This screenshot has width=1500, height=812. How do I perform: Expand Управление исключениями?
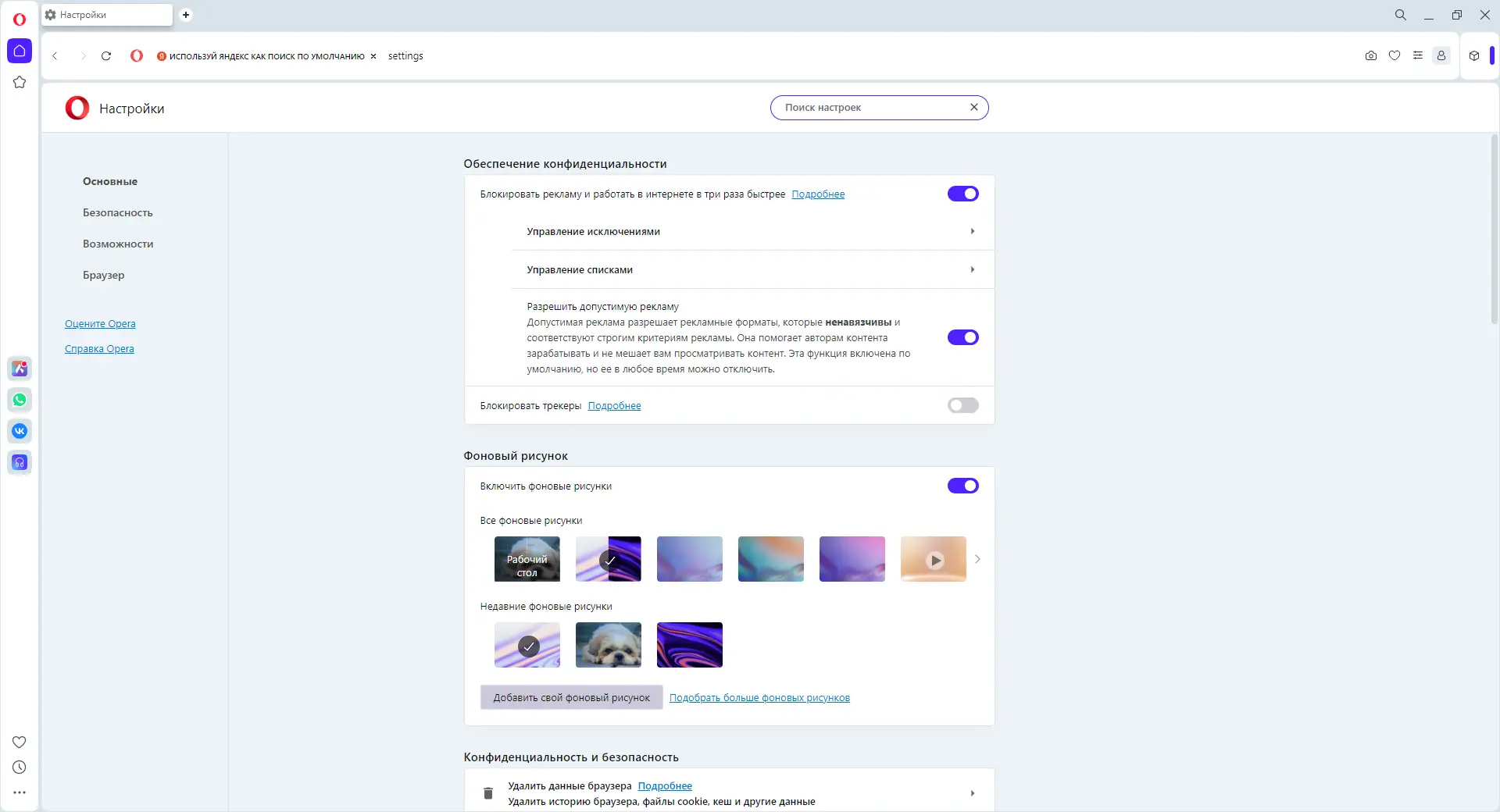click(752, 231)
